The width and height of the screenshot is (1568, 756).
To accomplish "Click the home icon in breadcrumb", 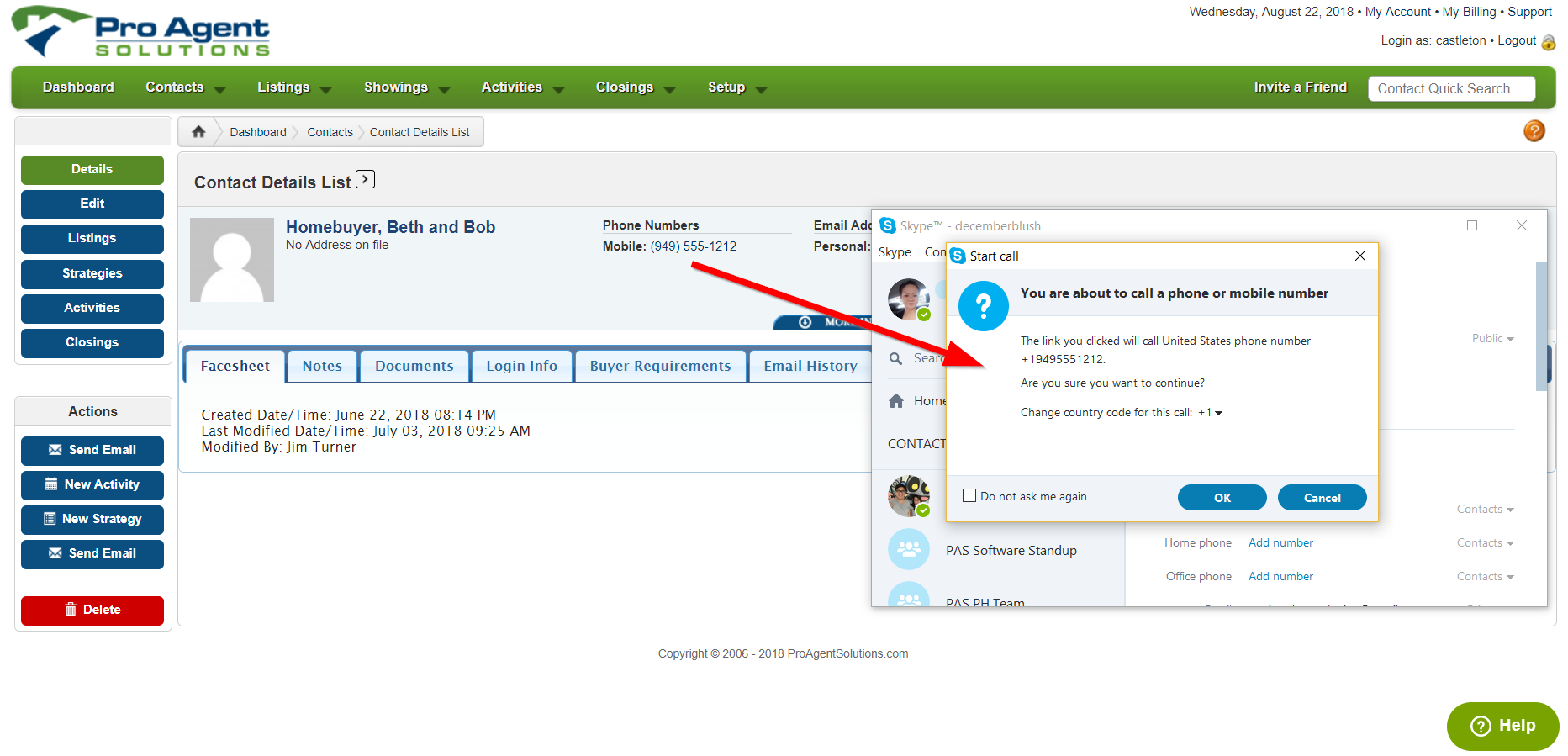I will pos(198,132).
